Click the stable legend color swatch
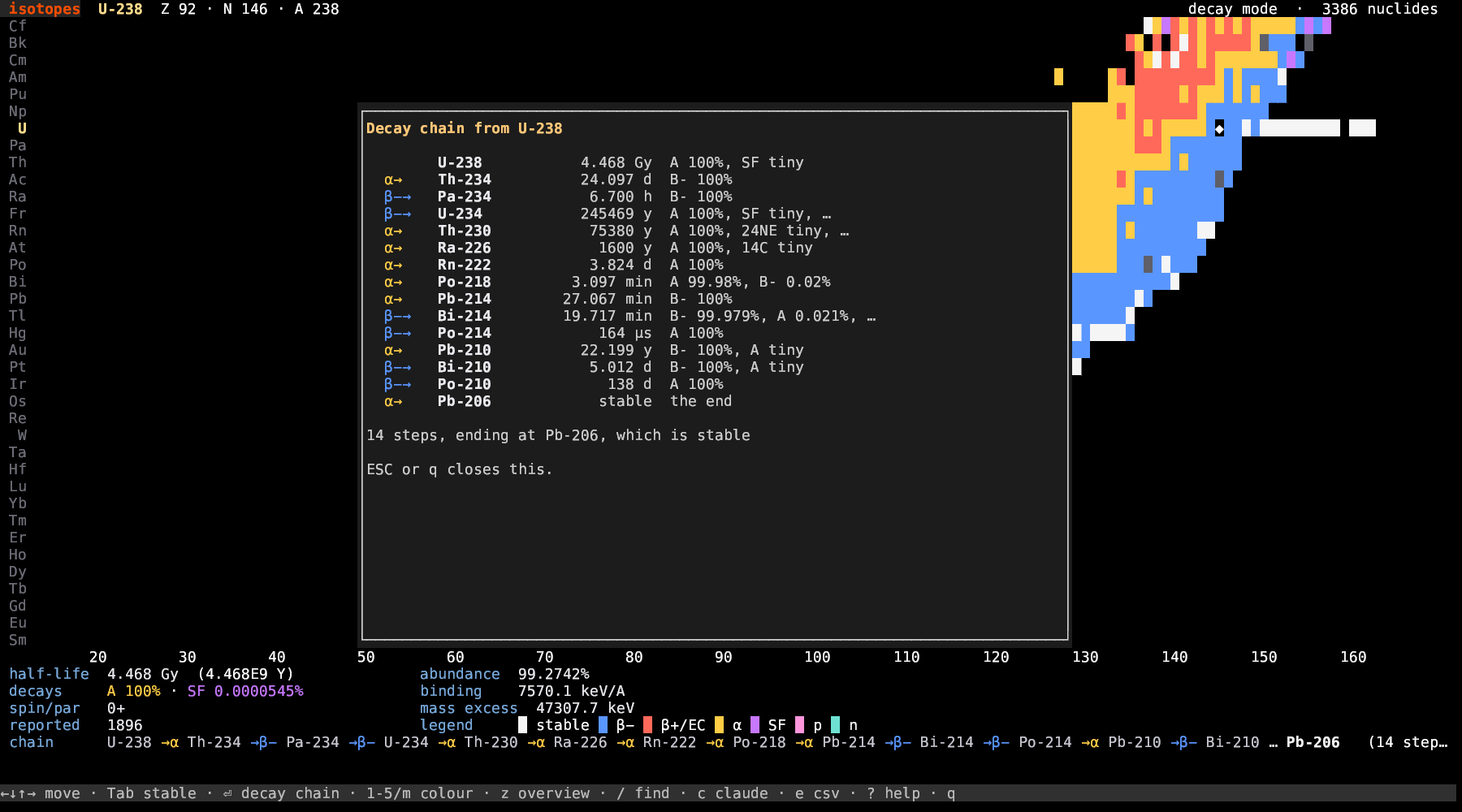Screen dimensions: 1462x812 (522, 725)
